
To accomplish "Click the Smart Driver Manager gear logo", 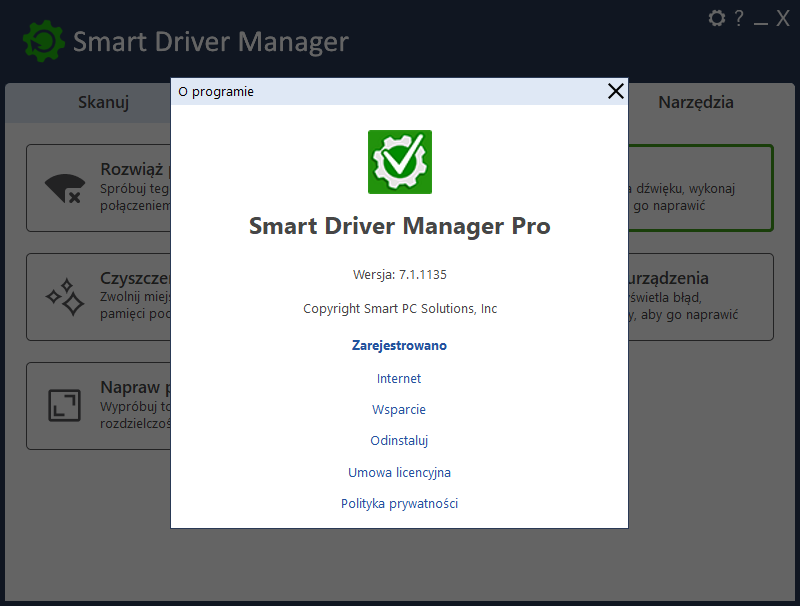I will (x=44, y=41).
